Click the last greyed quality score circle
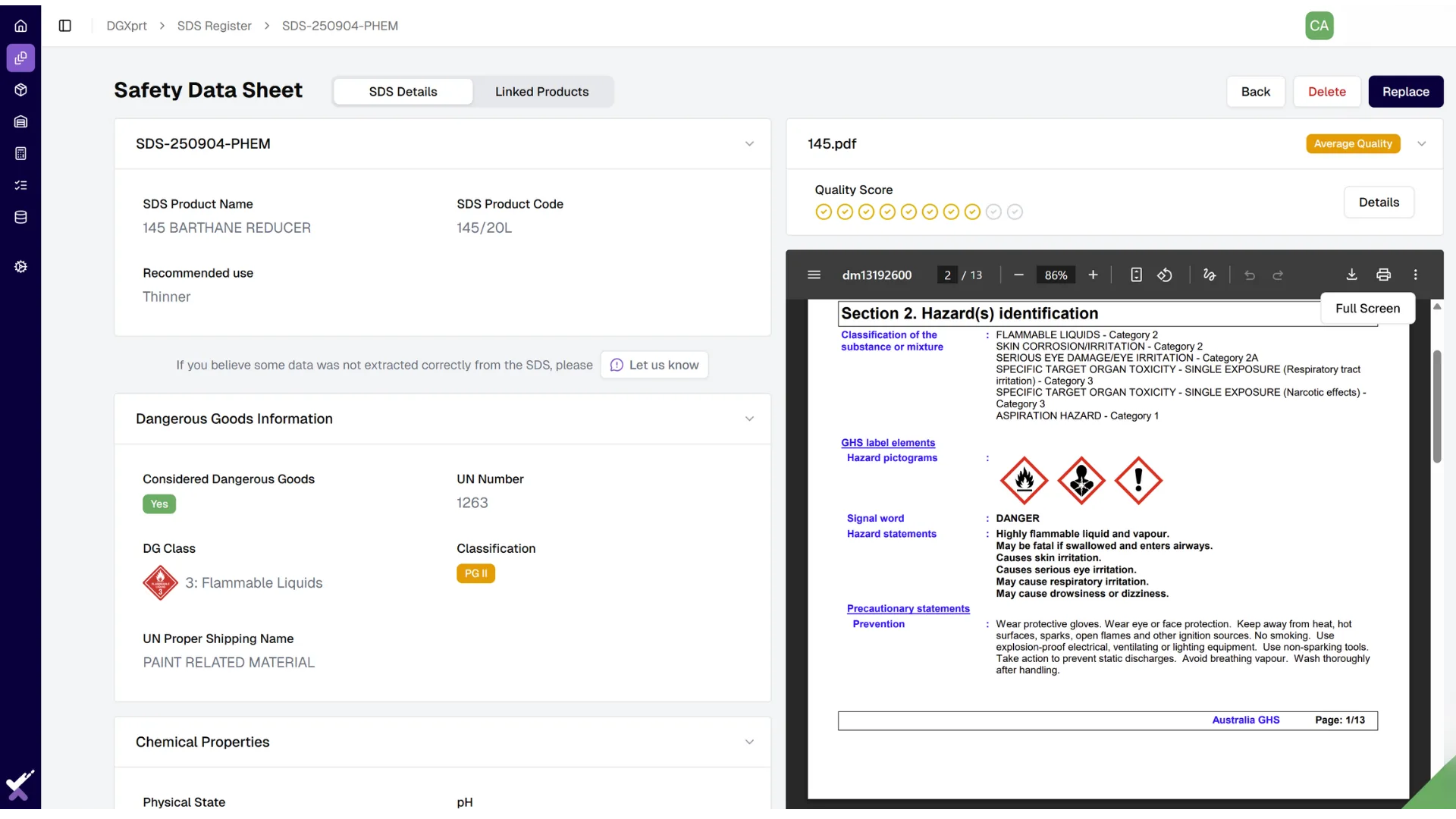The height and width of the screenshot is (819, 1456). pyautogui.click(x=1015, y=212)
